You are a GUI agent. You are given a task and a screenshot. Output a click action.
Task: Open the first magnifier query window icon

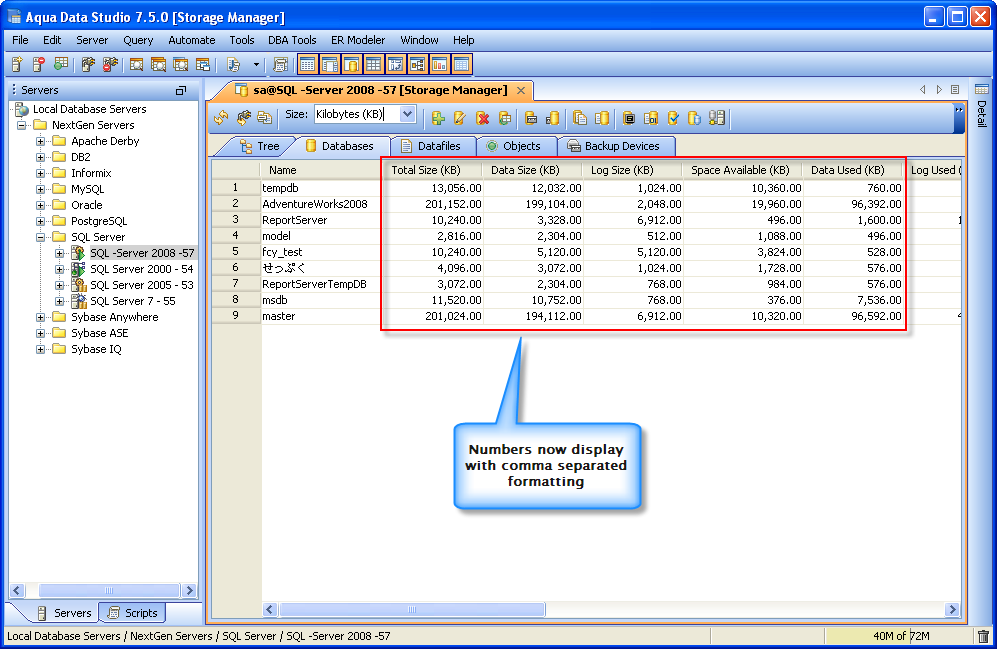[x=136, y=64]
